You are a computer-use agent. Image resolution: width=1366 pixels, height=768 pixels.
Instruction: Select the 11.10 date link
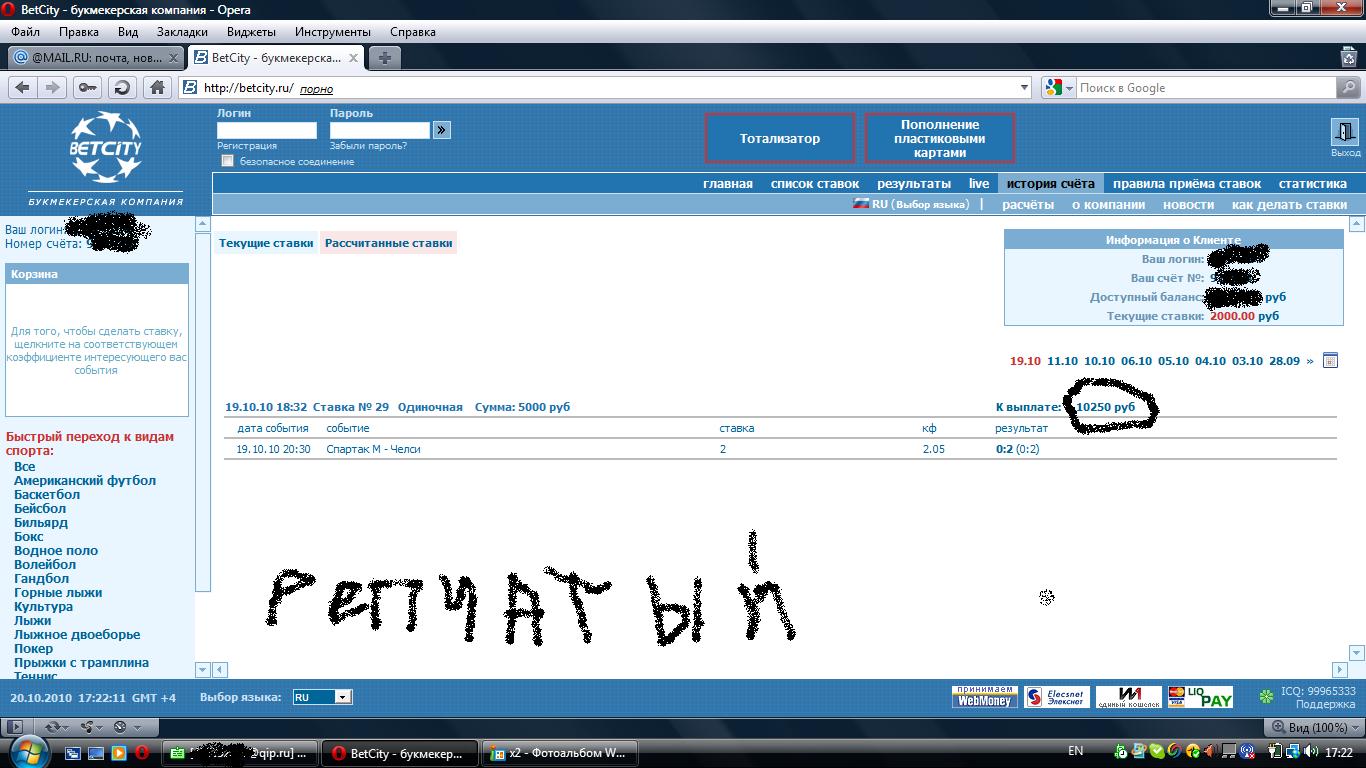[1062, 361]
